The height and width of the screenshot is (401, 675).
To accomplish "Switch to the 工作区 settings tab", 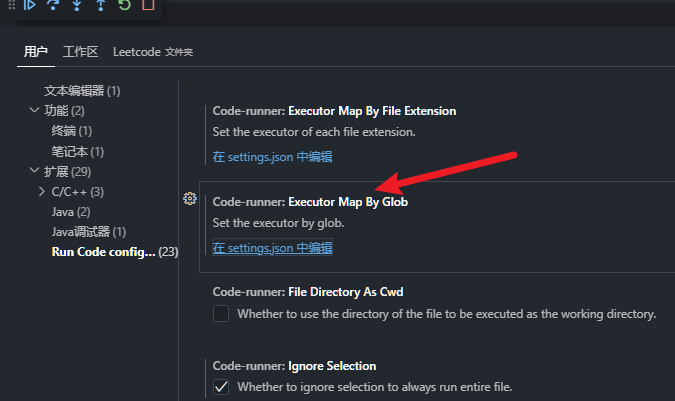I will (x=80, y=51).
